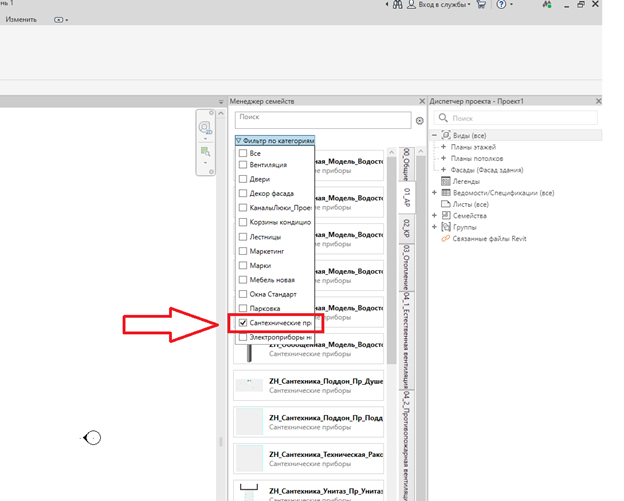Collapse the Фильтр по категориям dropdown
624x501 pixels.
pyautogui.click(x=275, y=140)
